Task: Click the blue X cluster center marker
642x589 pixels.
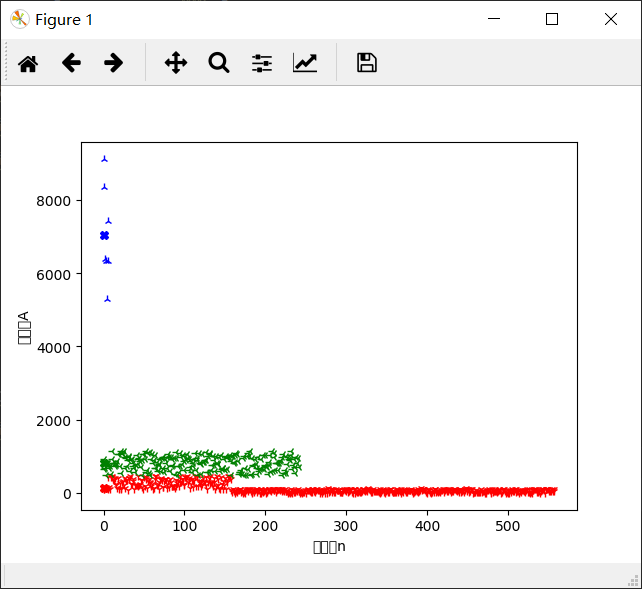Action: (104, 236)
